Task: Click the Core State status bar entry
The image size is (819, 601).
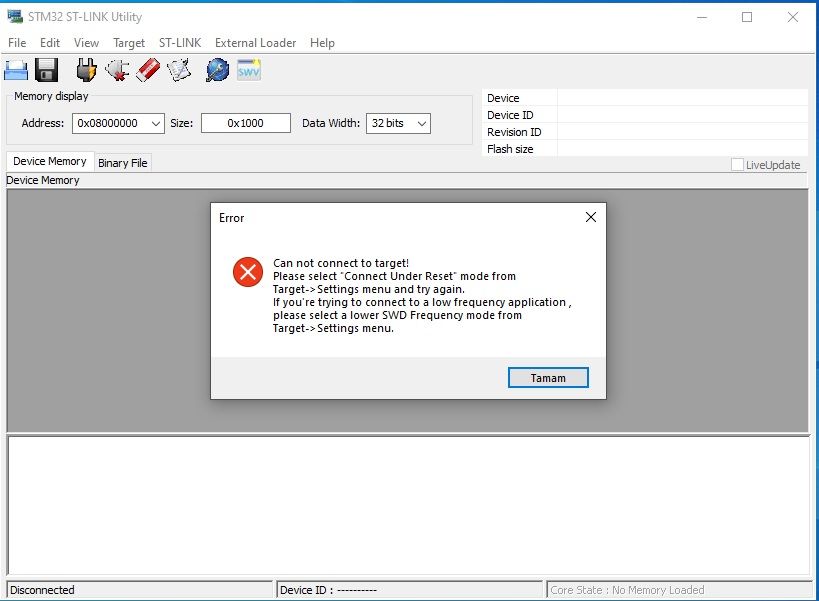Action: (679, 590)
